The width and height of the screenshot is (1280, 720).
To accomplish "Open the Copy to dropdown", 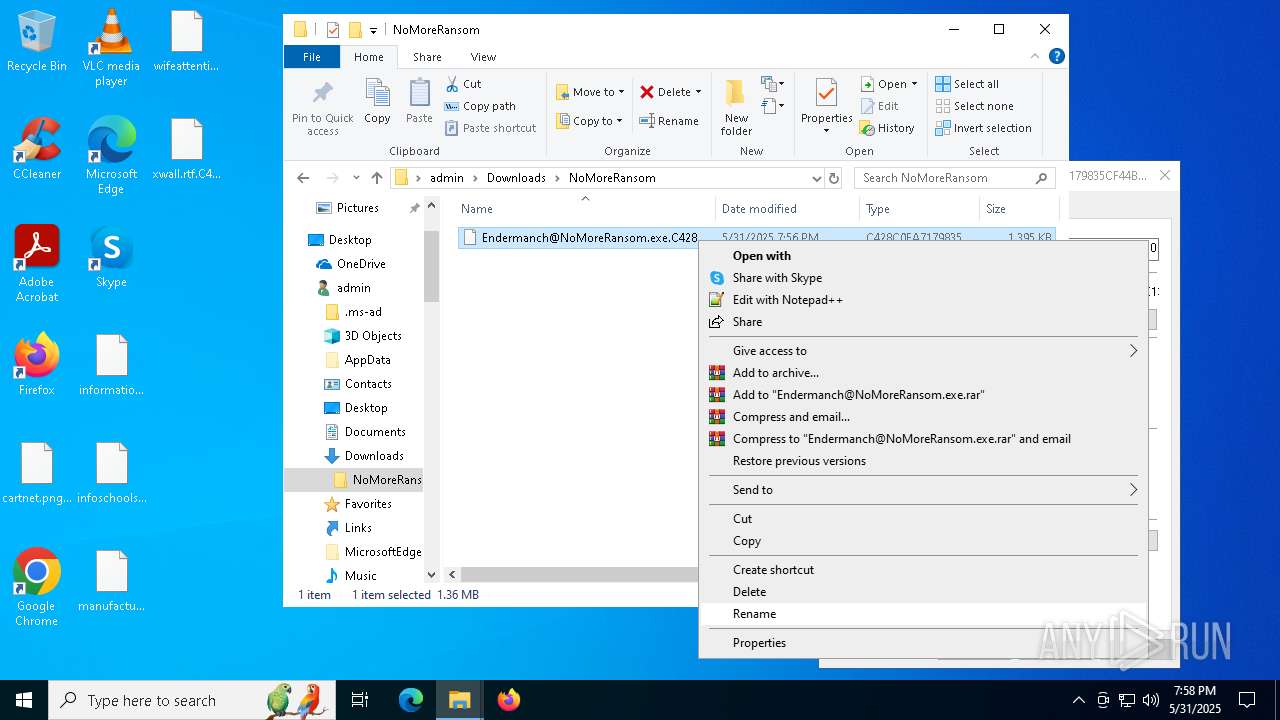I will 590,121.
